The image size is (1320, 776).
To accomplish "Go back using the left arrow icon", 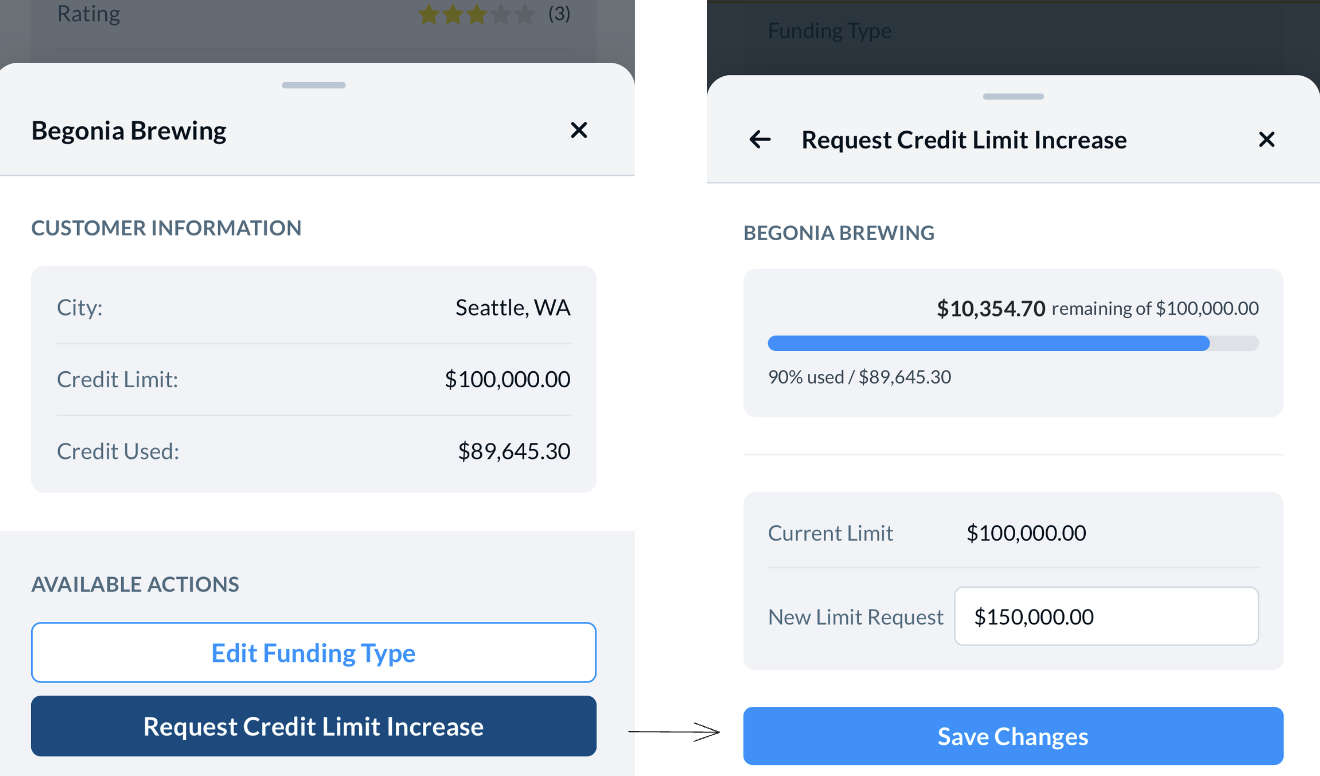I will (x=760, y=140).
